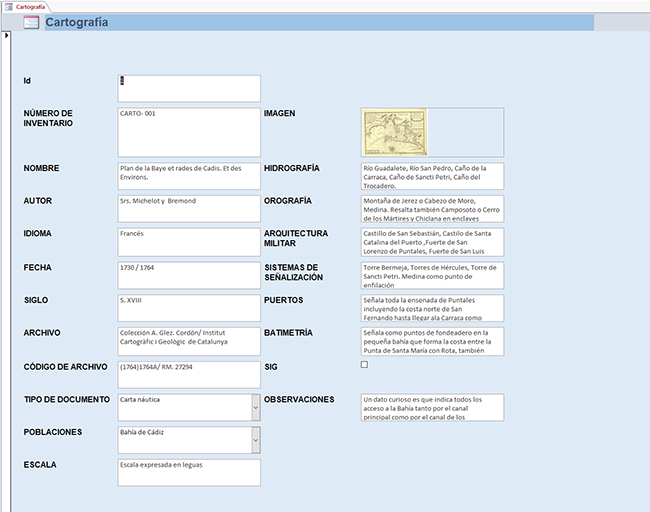Screen dimensions: 650x512
Task: Click the record selector arrow on left edge
Action: pos(5,36)
